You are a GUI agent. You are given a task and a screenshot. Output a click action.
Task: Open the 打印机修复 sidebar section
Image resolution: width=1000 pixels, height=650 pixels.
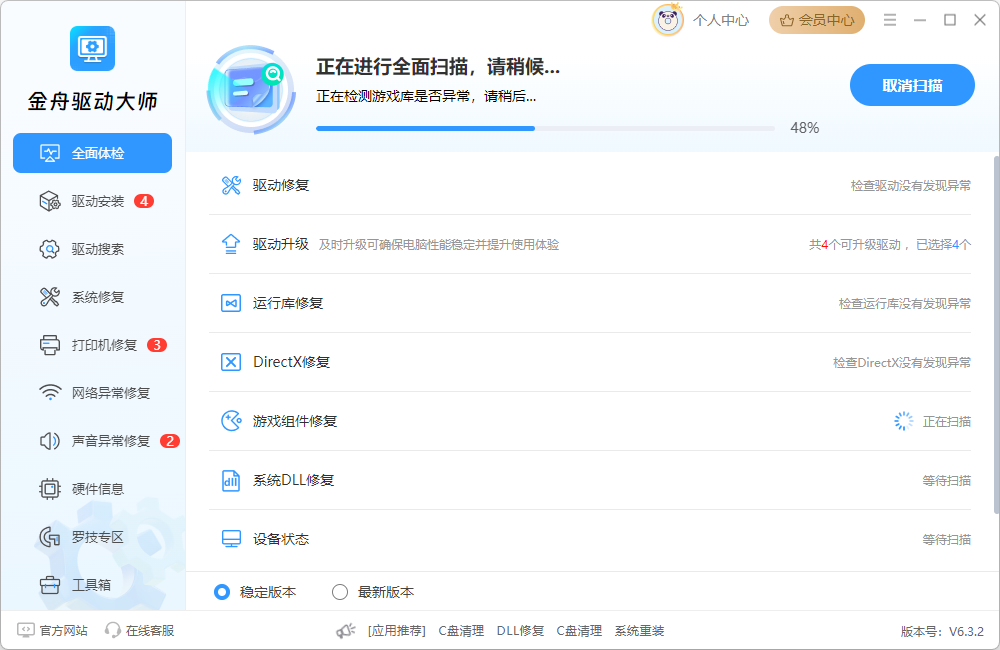coord(102,345)
